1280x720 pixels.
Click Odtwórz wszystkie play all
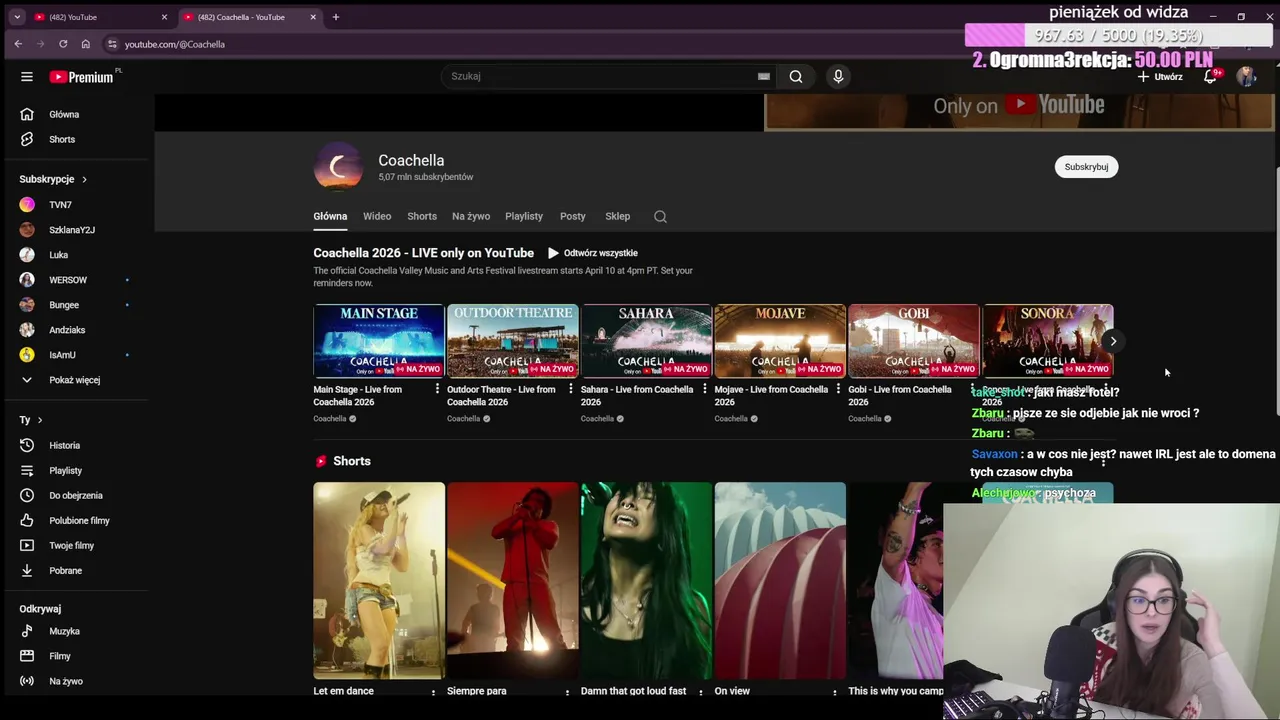[593, 253]
